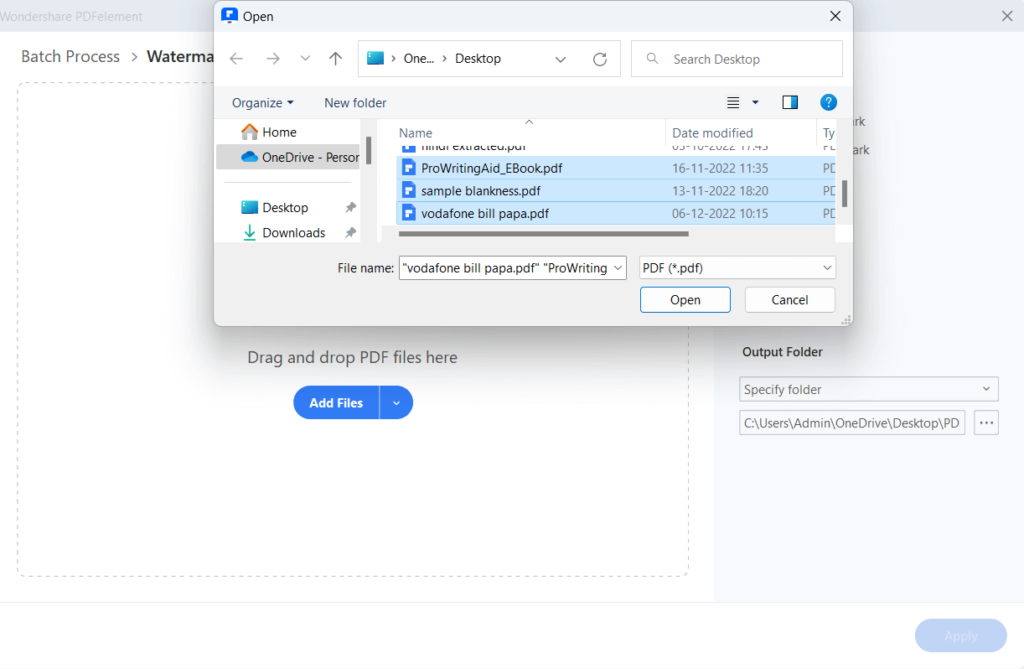Select OneDrive - Personal in navigation pane
This screenshot has width=1024, height=669.
[288, 157]
